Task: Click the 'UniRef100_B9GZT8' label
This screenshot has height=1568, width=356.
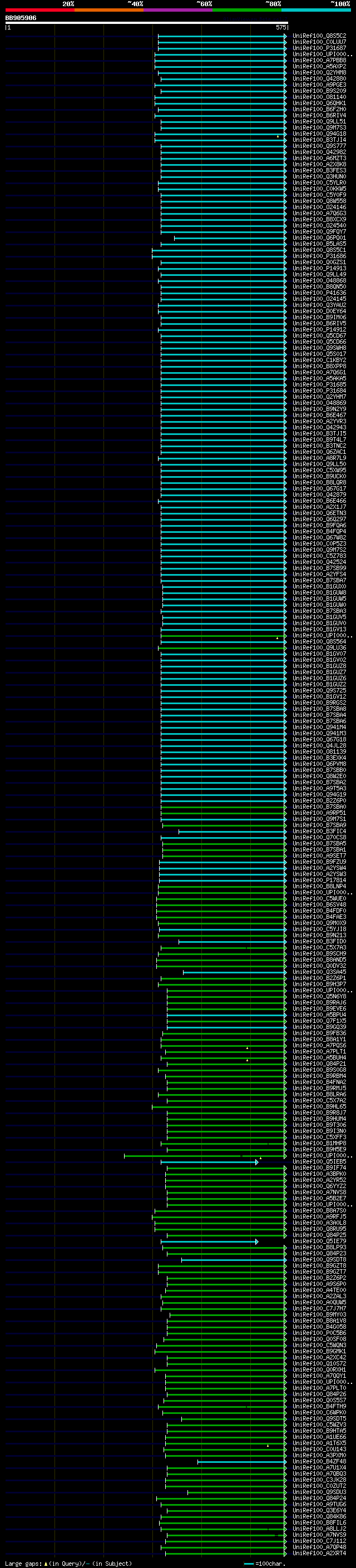Action: (x=319, y=1265)
